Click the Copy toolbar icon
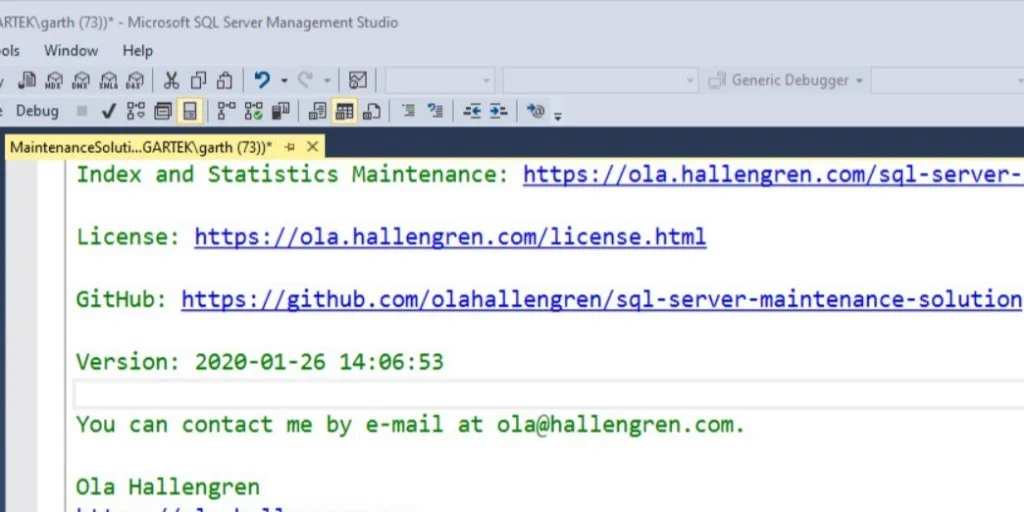The width and height of the screenshot is (1024, 512). coord(198,80)
